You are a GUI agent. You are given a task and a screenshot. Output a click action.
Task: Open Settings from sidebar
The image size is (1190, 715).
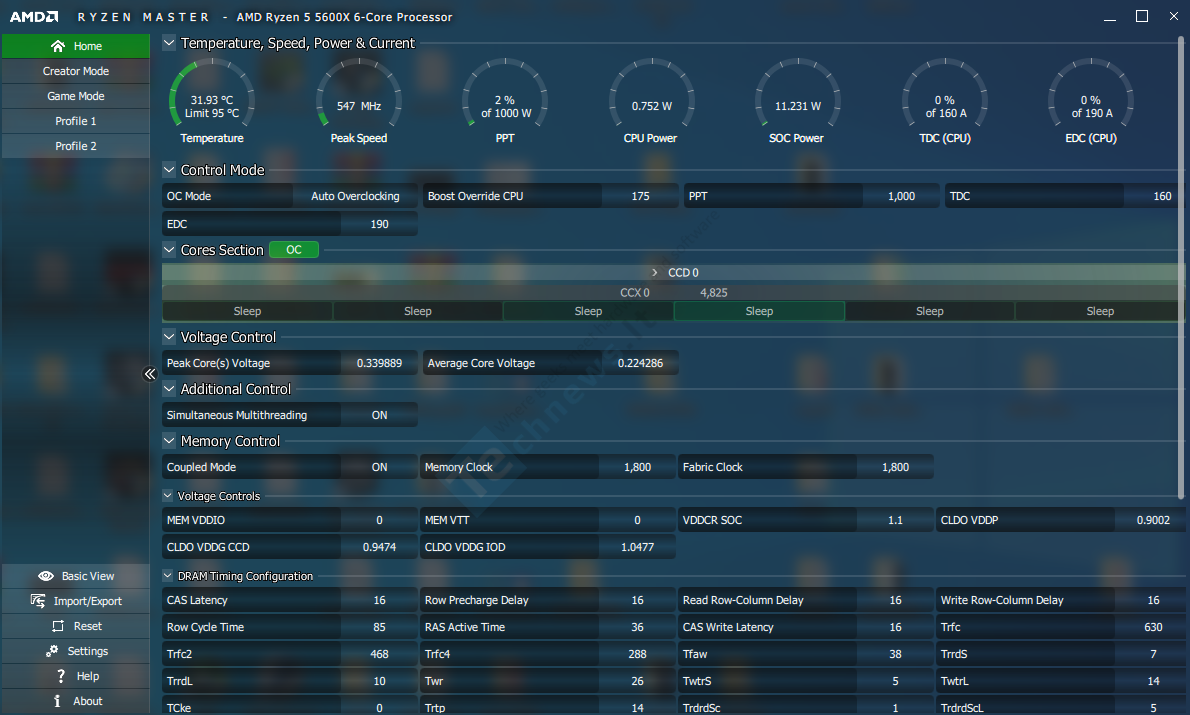(x=76, y=651)
